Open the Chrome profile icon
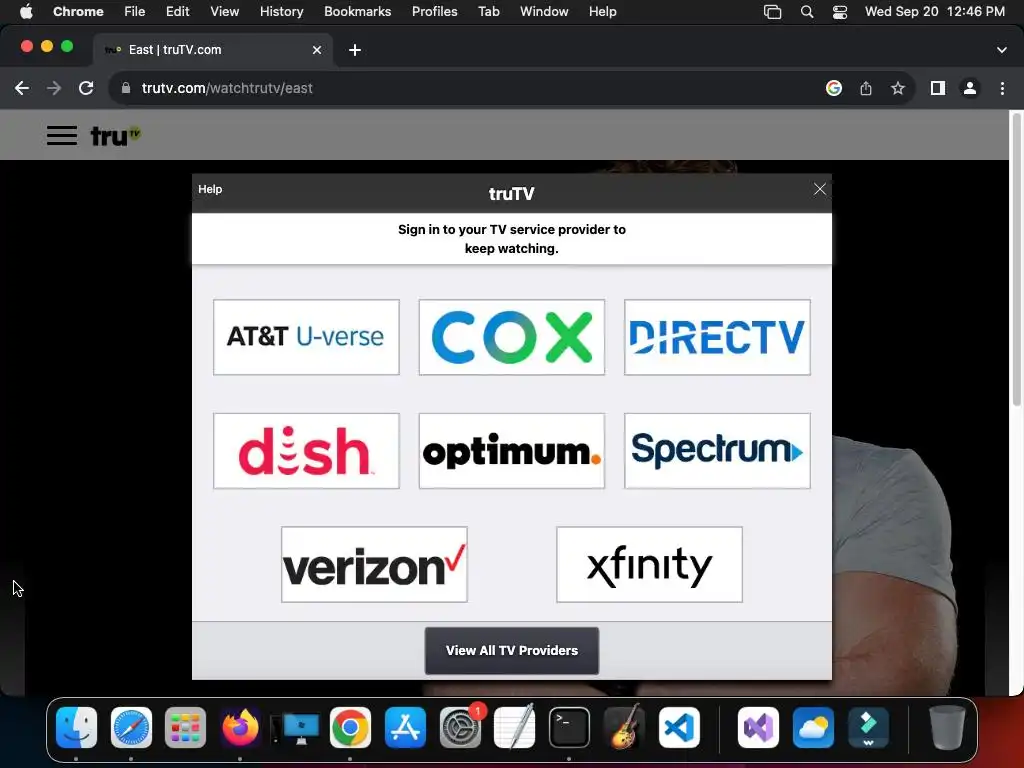This screenshot has height=768, width=1024. 970,88
